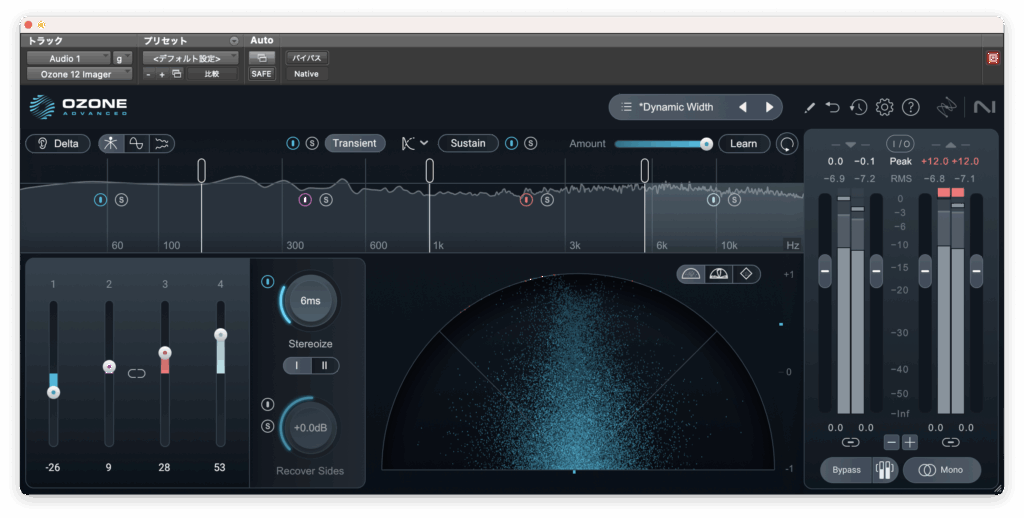Solo band 1 with its S button
This screenshot has width=1024, height=518.
(122, 200)
